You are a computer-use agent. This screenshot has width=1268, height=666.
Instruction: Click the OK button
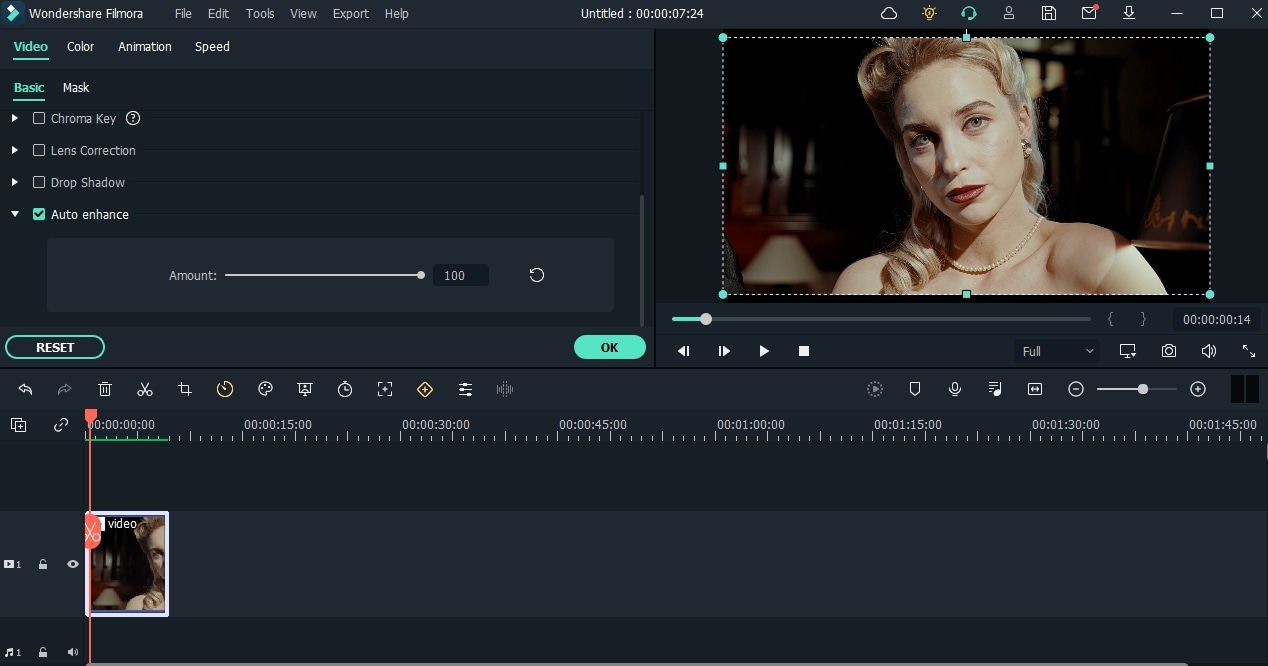(610, 347)
